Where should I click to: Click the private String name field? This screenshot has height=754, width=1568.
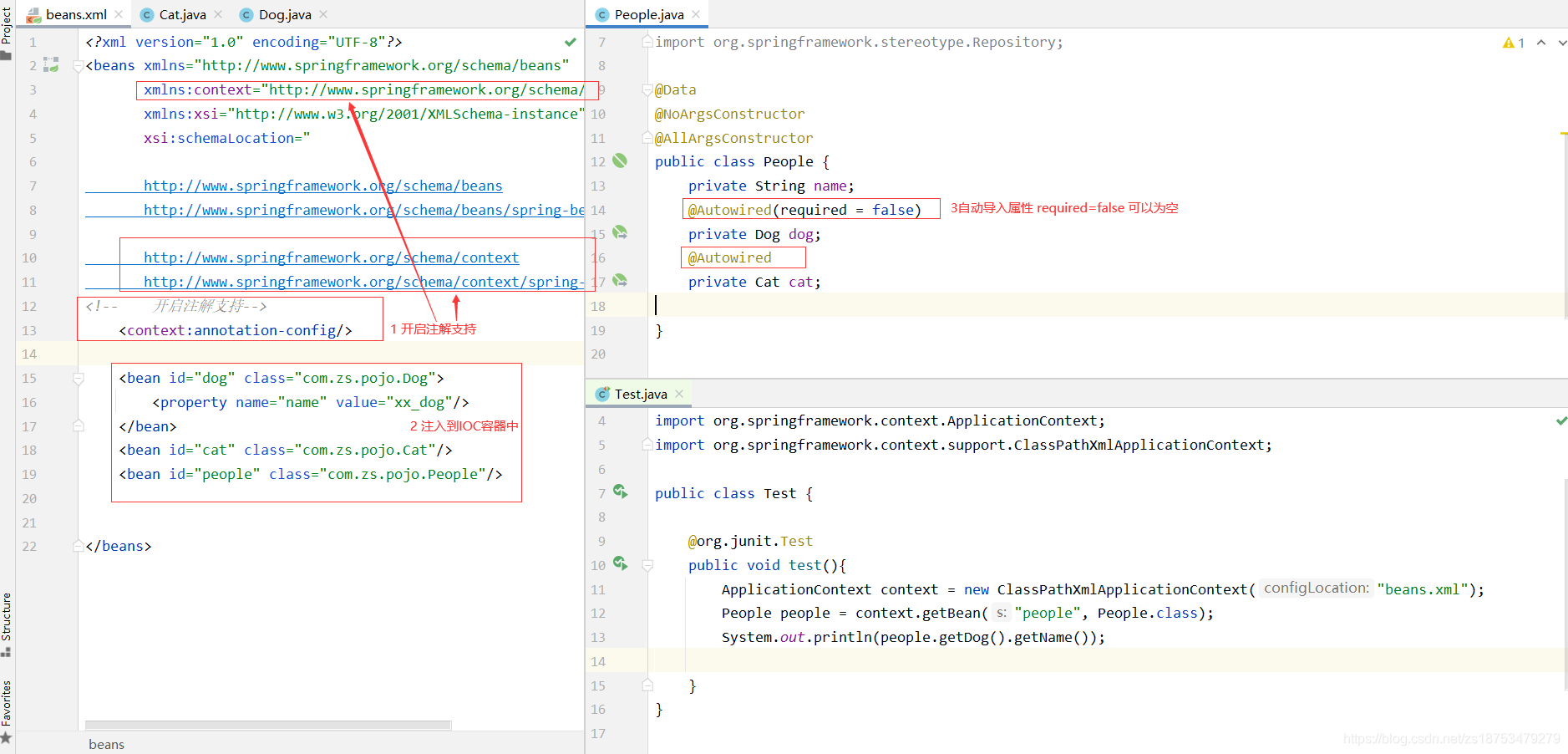click(x=771, y=186)
